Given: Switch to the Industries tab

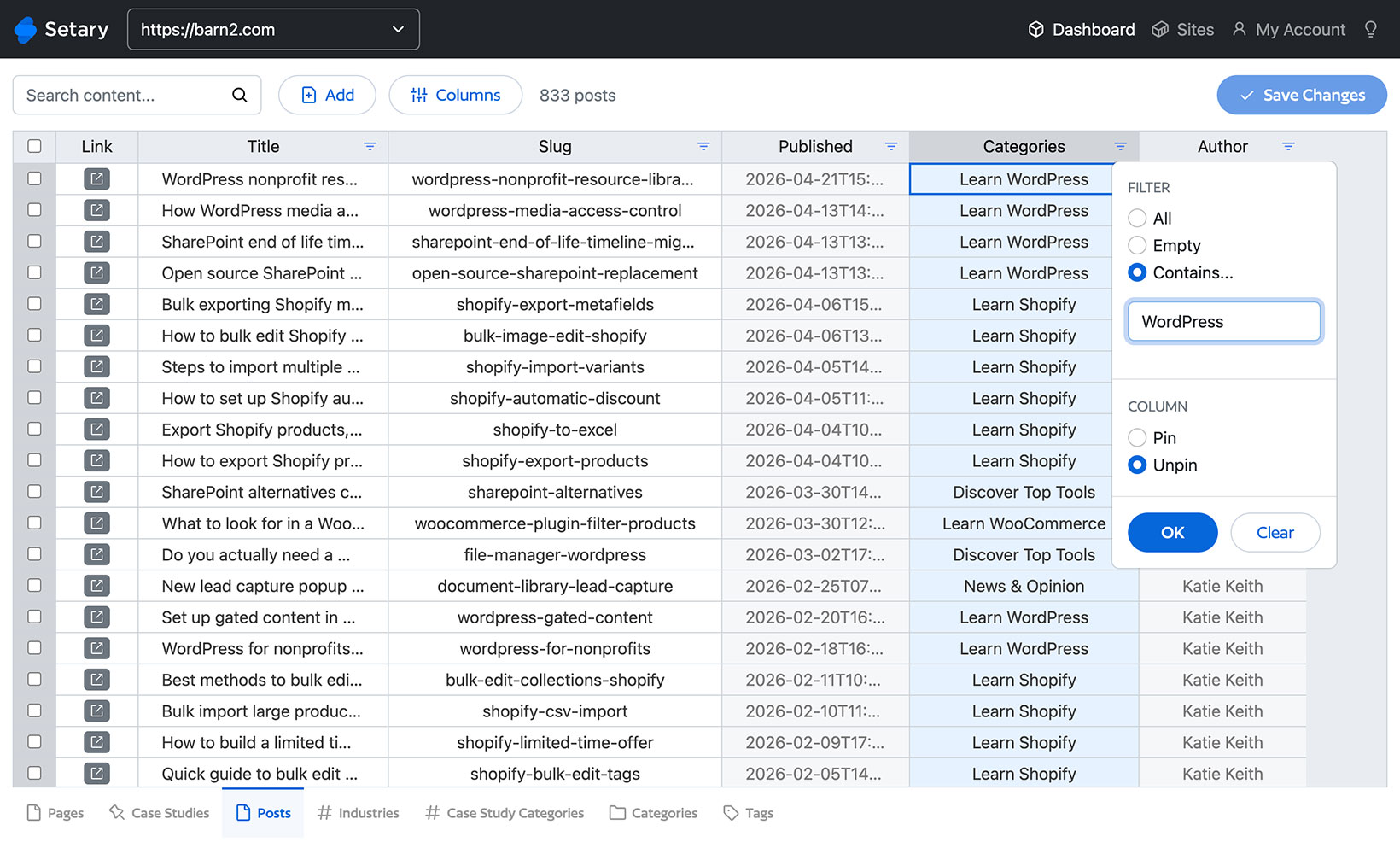Looking at the screenshot, I should [358, 813].
